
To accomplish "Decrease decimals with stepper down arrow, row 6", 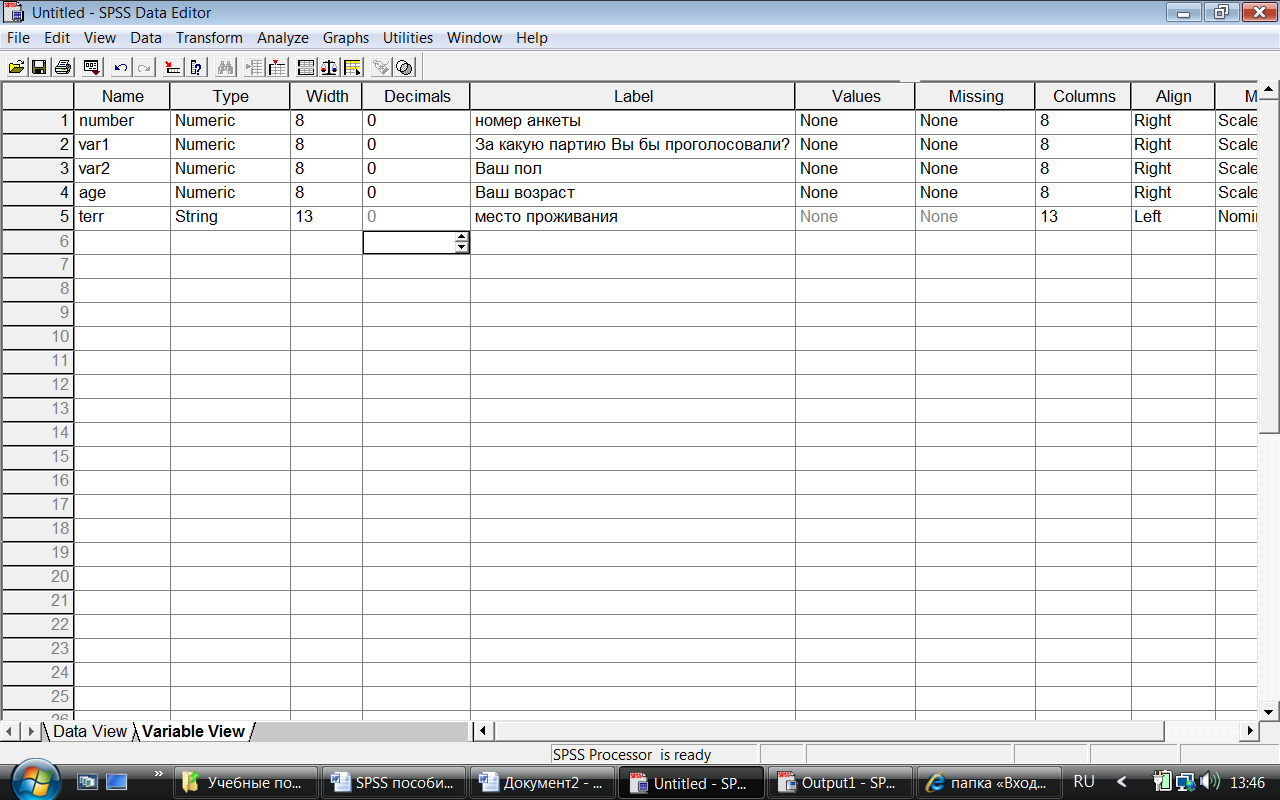I will coord(461,247).
